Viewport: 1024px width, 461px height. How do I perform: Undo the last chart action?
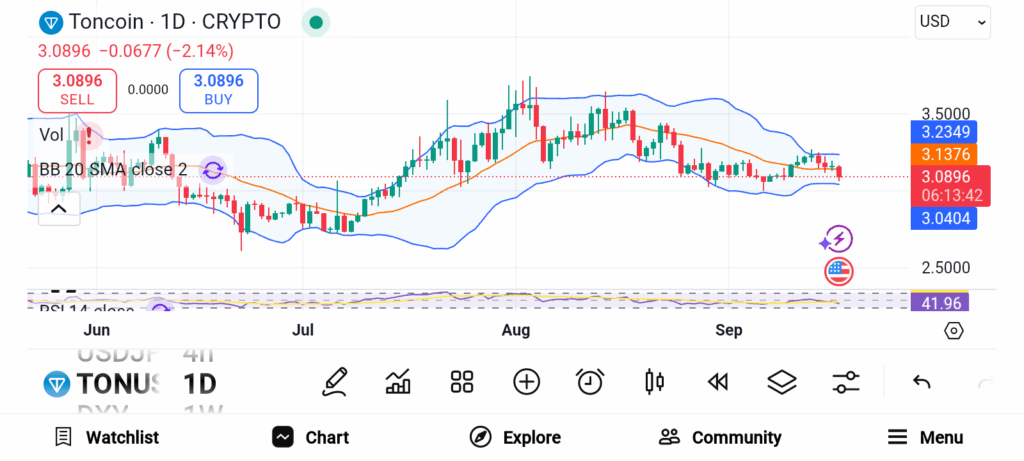(x=922, y=381)
